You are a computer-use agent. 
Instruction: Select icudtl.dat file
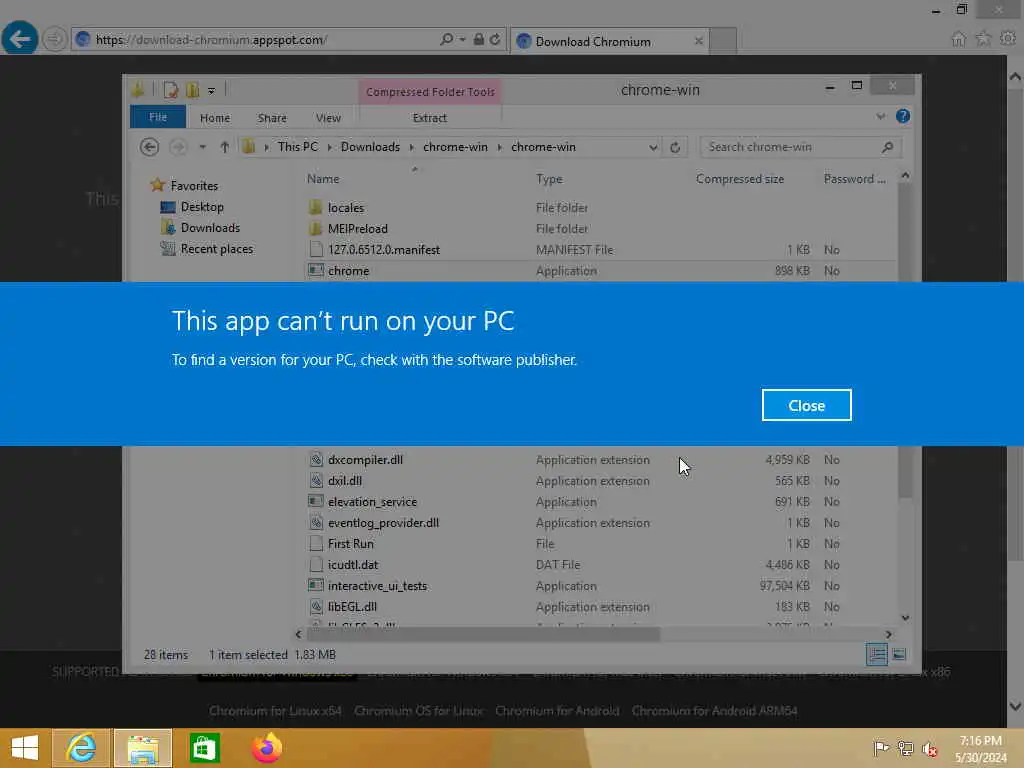click(x=353, y=565)
